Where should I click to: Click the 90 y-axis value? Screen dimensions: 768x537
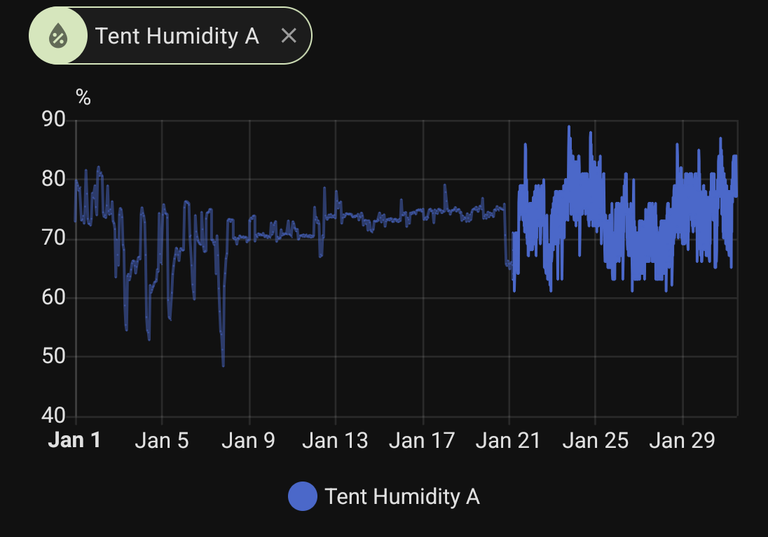[54, 121]
